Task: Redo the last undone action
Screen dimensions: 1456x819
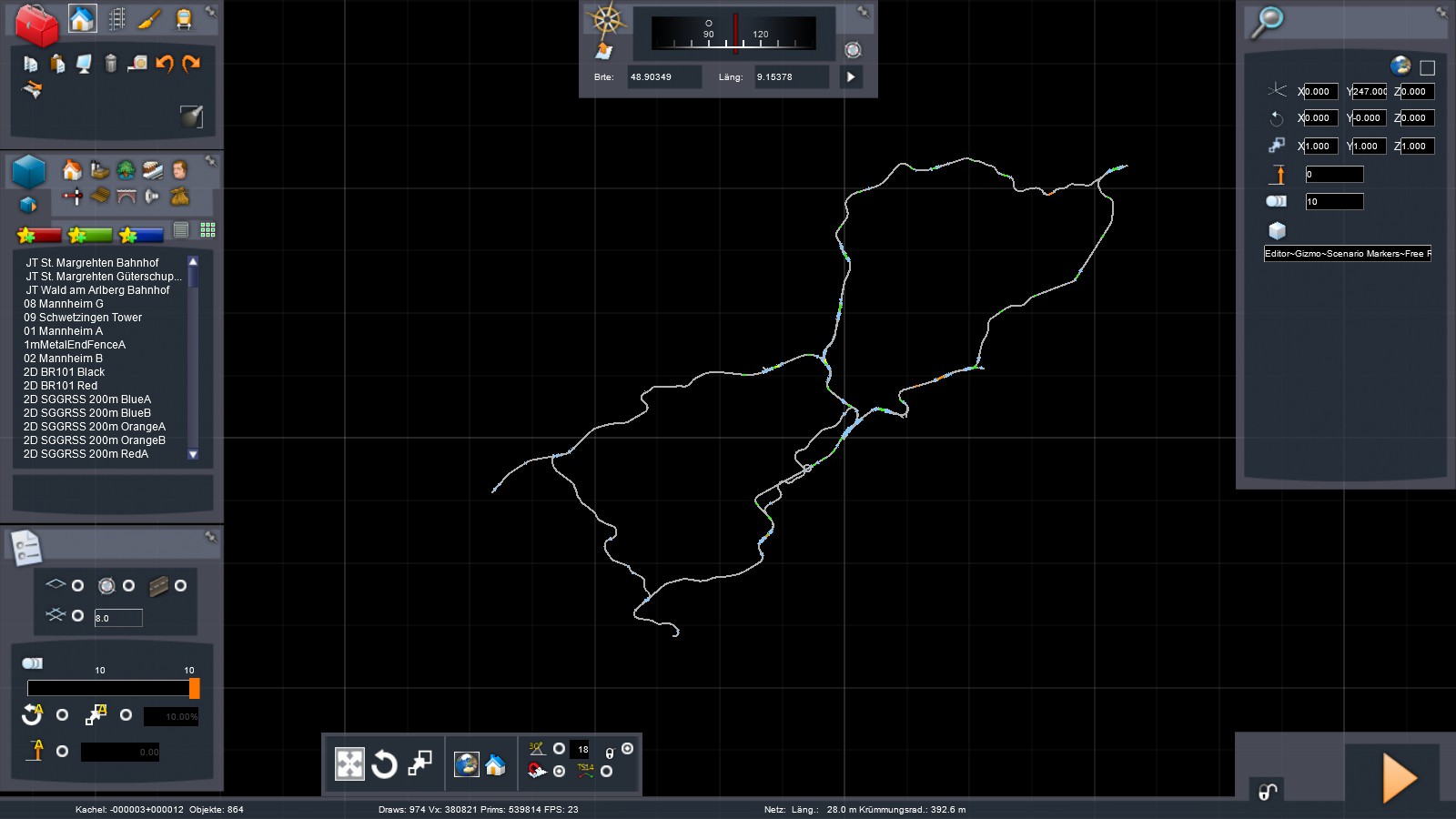Action: (x=191, y=63)
